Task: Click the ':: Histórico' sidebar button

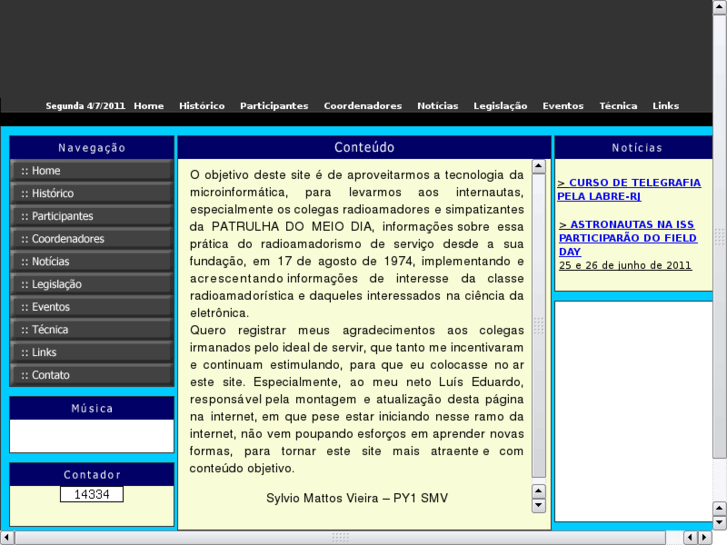Action: click(92, 193)
